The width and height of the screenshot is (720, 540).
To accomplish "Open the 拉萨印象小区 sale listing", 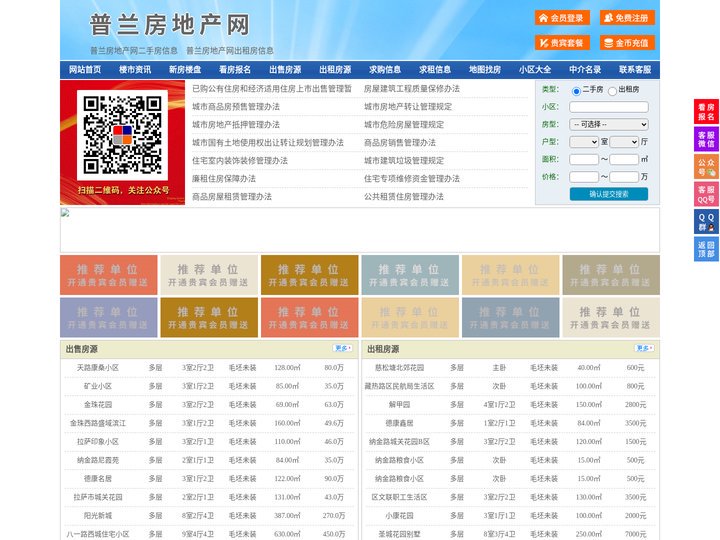I will tap(98, 442).
